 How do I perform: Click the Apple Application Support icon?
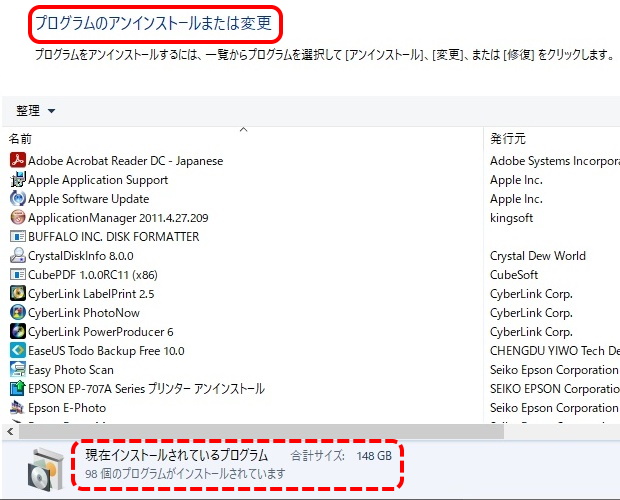coord(17,179)
